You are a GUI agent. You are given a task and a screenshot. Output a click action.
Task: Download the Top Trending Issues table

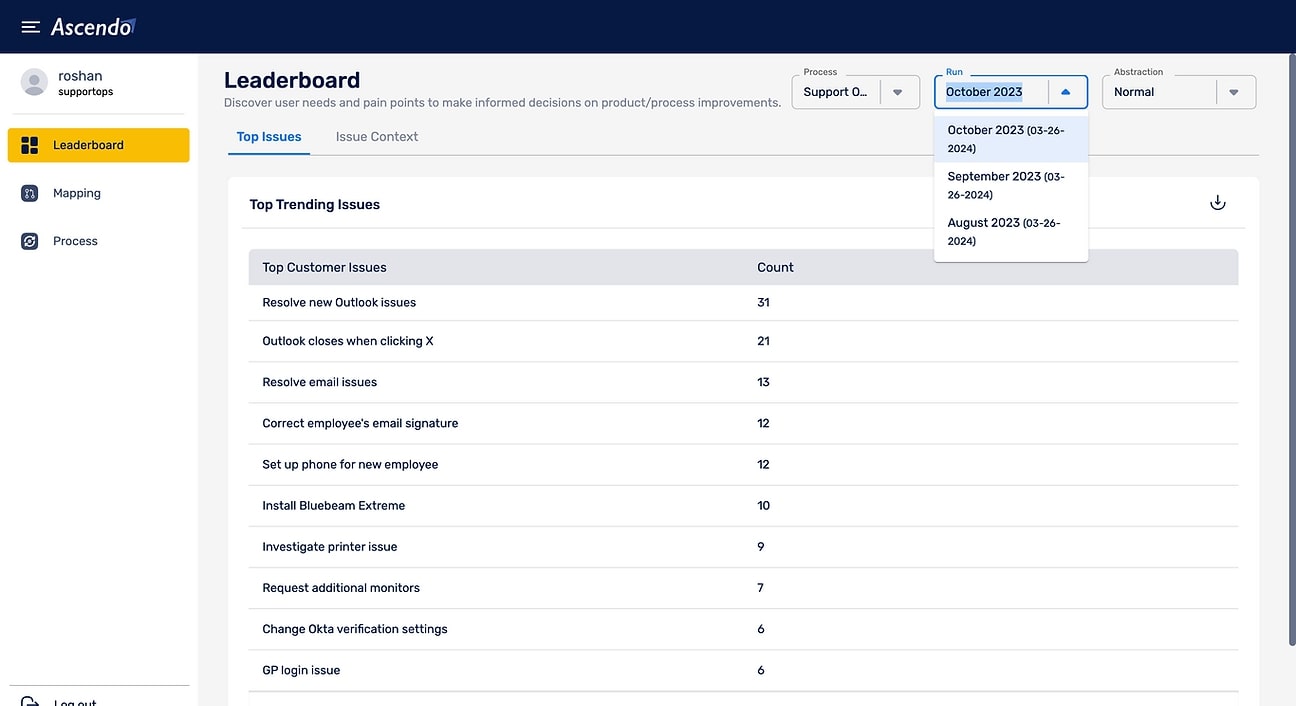coord(1217,203)
